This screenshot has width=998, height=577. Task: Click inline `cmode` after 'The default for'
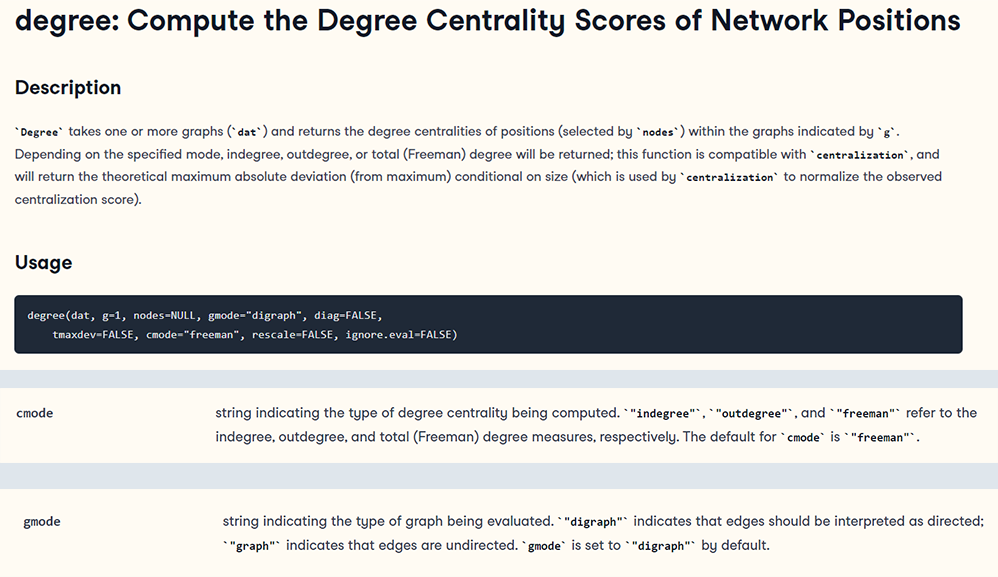[803, 438]
